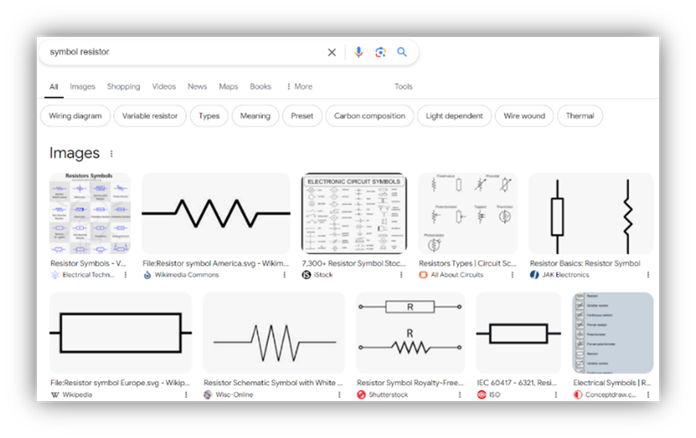Viewport: 696px width, 438px height.
Task: Apply the Light dependent filter chip
Action: [x=454, y=116]
